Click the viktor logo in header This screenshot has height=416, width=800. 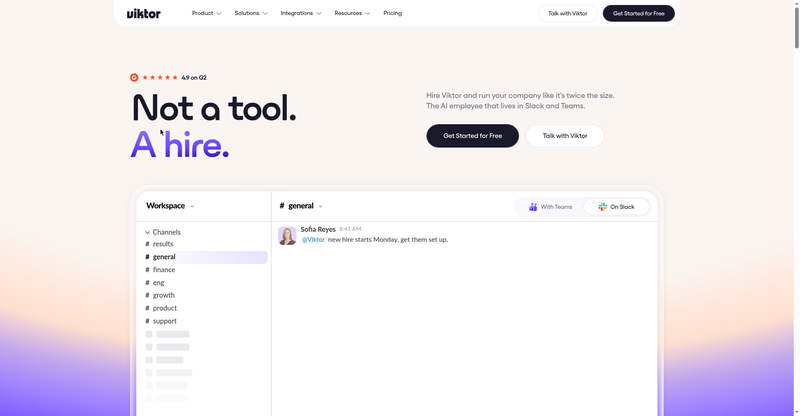pyautogui.click(x=143, y=13)
